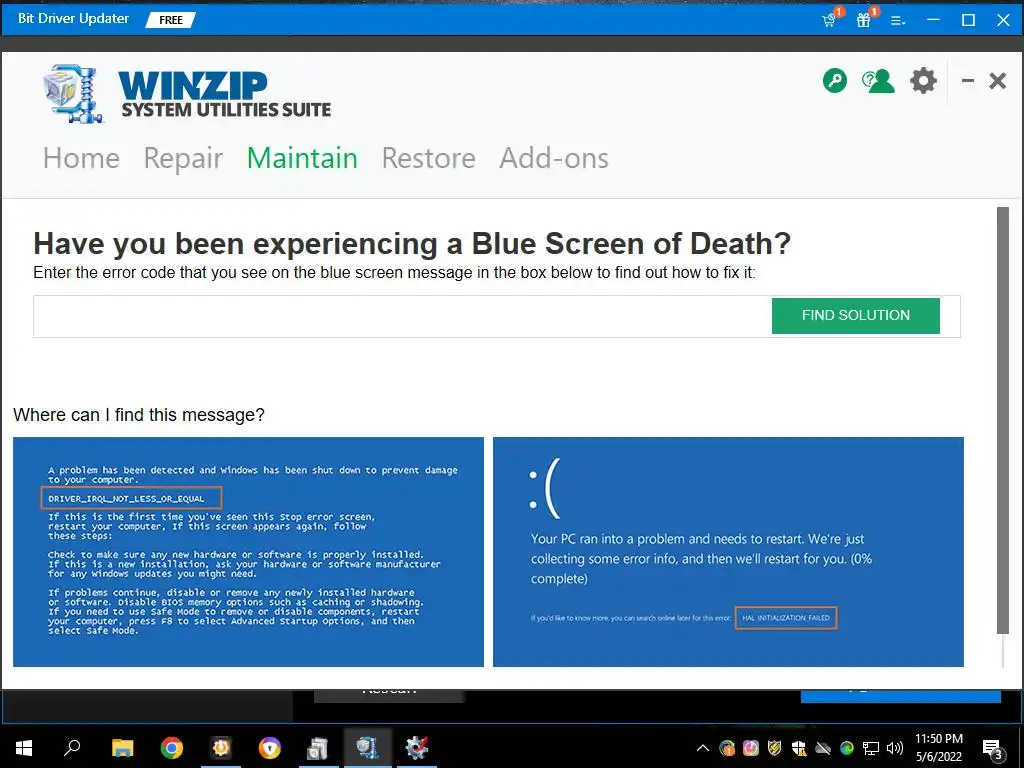Click the yellow shield tray icon
Image resolution: width=1024 pixels, height=768 pixels.
tap(775, 748)
